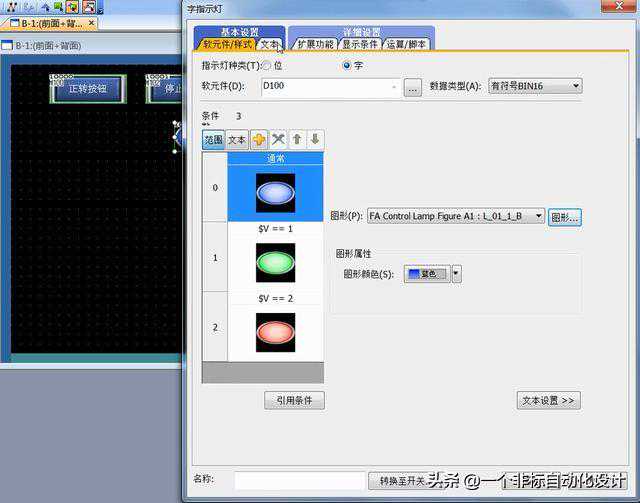
Task: Move condition up with the up arrow
Action: [x=297, y=140]
